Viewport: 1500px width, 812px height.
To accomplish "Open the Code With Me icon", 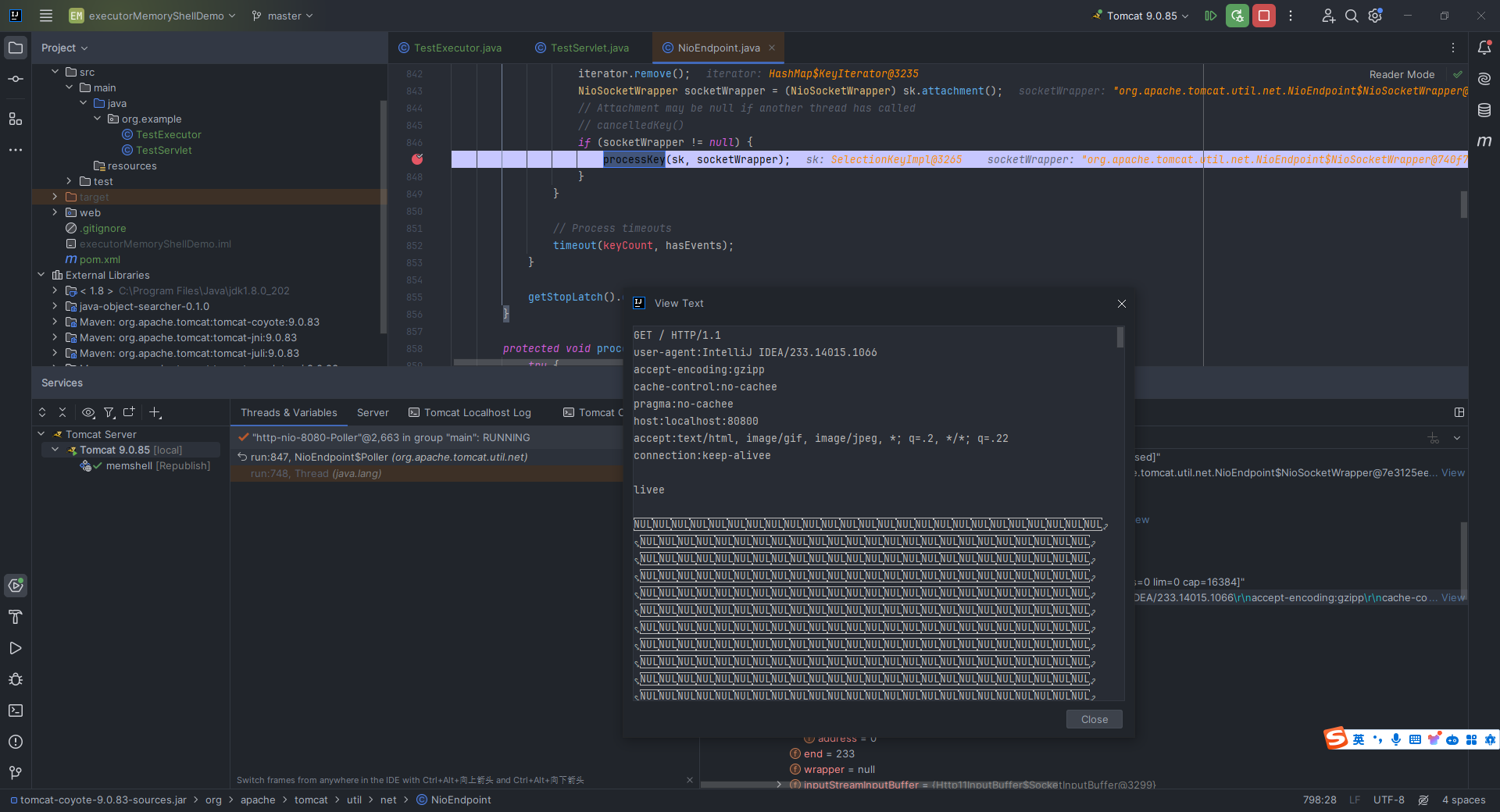I will click(1328, 16).
